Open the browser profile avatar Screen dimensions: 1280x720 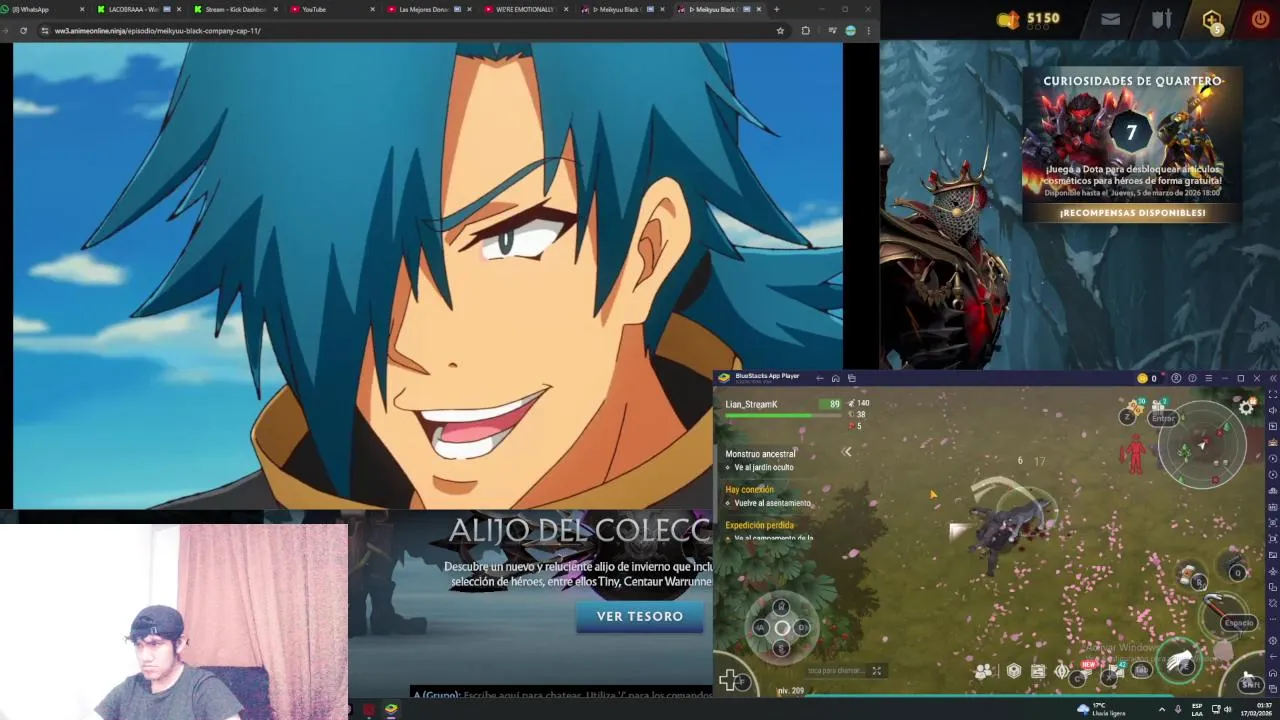[x=851, y=30]
